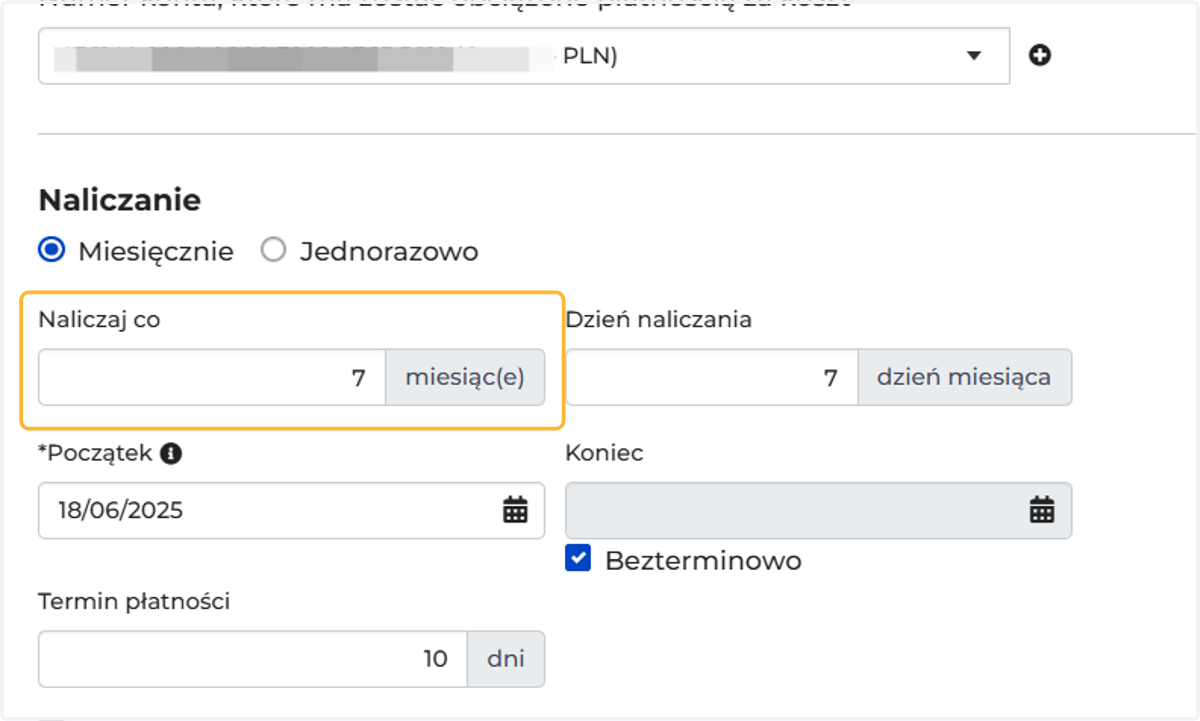Click the dni unit label
The width and height of the screenshot is (1200, 721).
(506, 659)
